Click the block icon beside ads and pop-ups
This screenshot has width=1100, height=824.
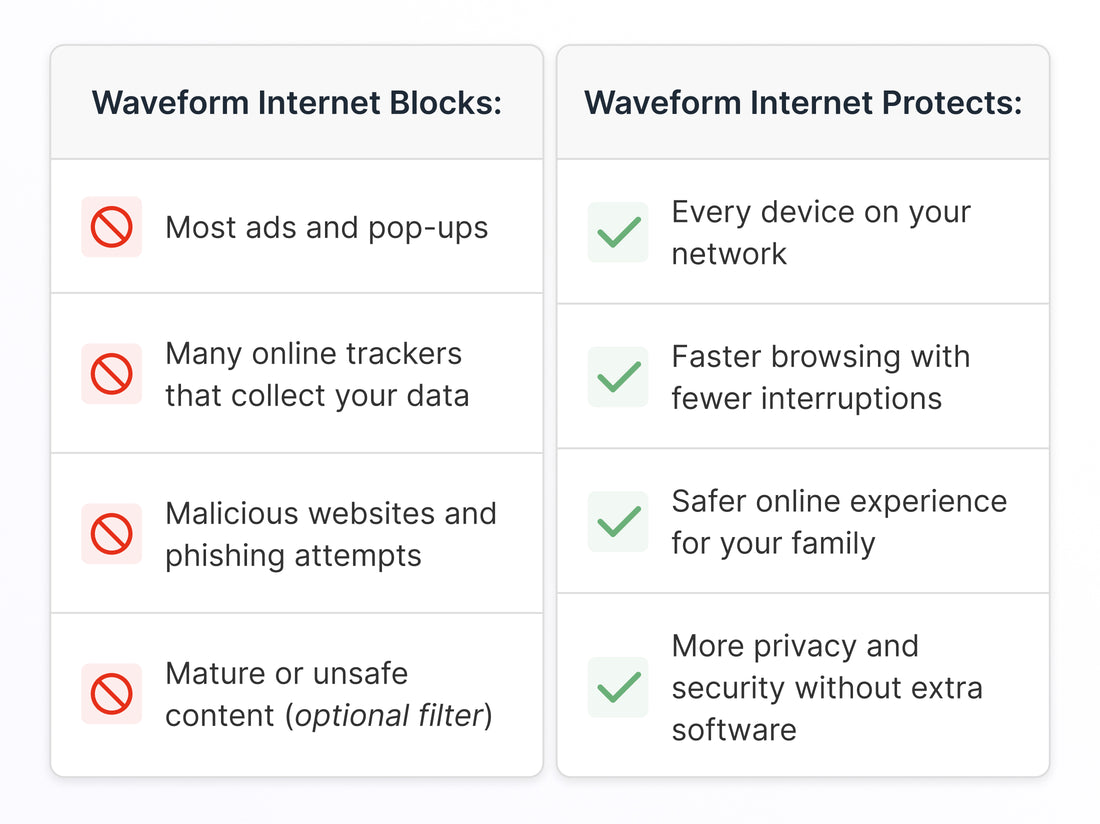[x=111, y=227]
